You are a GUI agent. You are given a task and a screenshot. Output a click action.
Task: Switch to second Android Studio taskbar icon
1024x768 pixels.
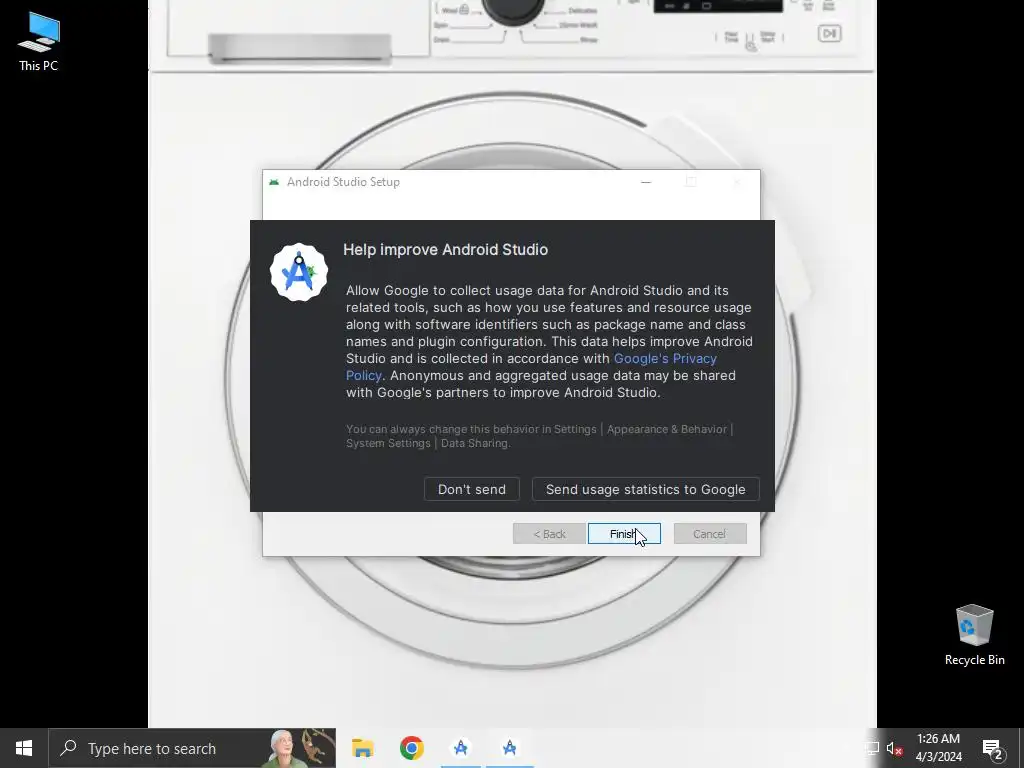(509, 748)
